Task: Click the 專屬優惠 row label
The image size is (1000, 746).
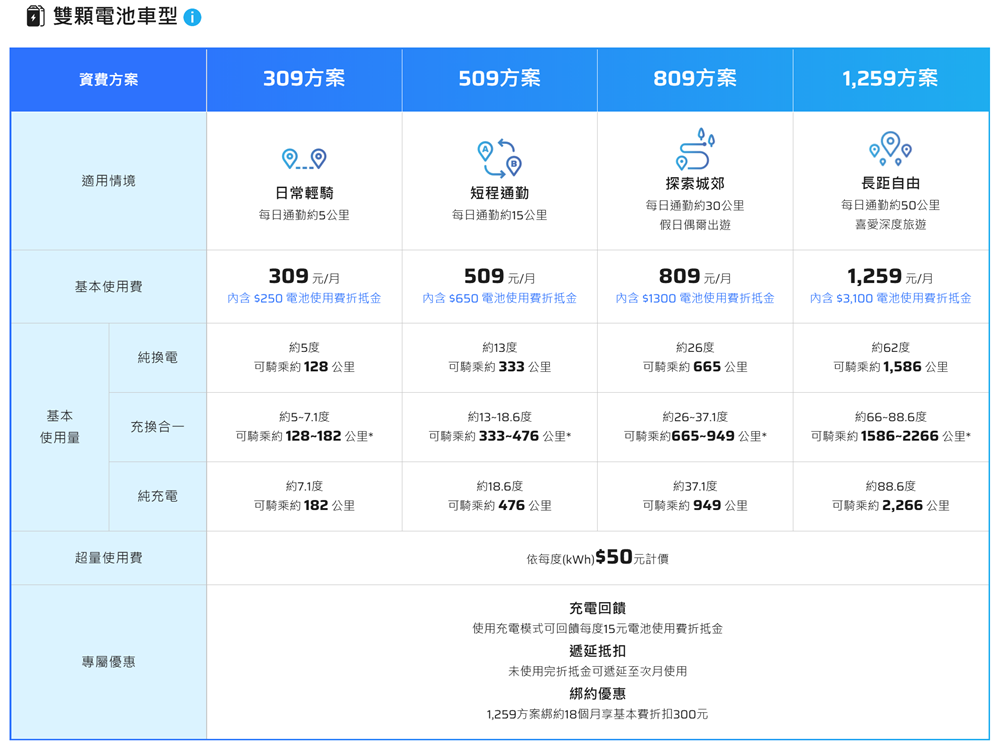Action: [x=108, y=662]
